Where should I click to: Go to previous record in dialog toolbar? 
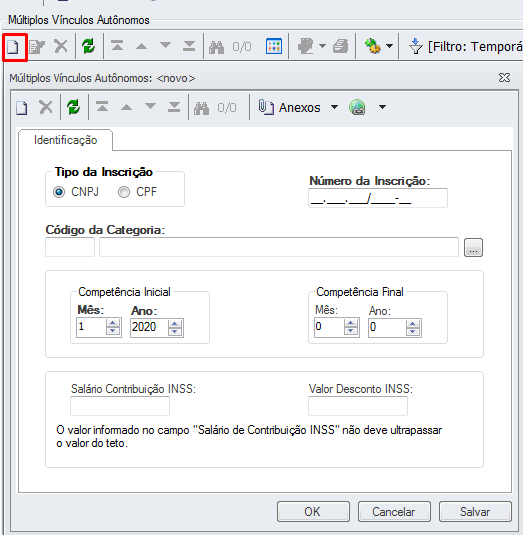pos(127,107)
